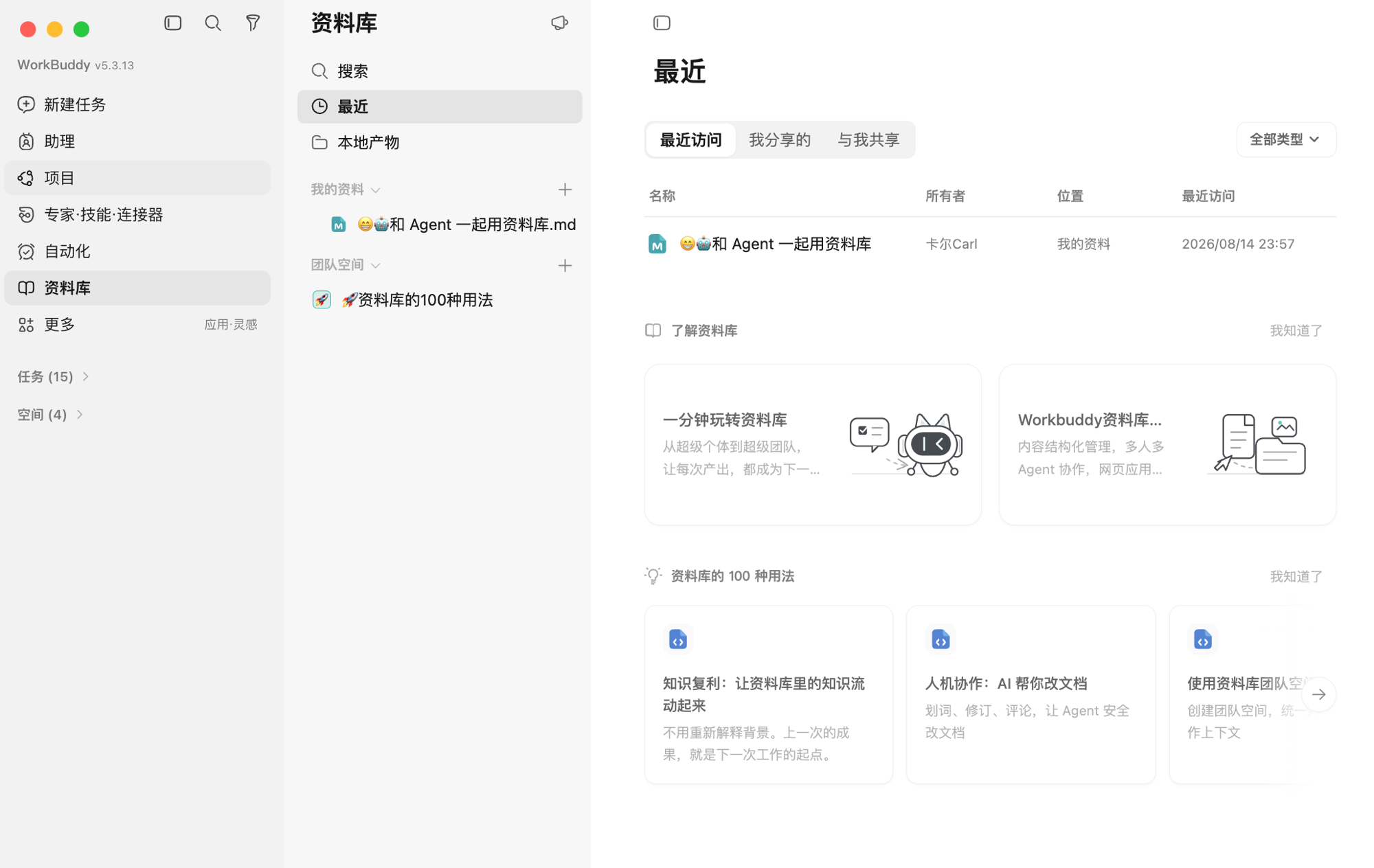Open 助理 in the sidebar
1374x868 pixels.
click(x=137, y=141)
